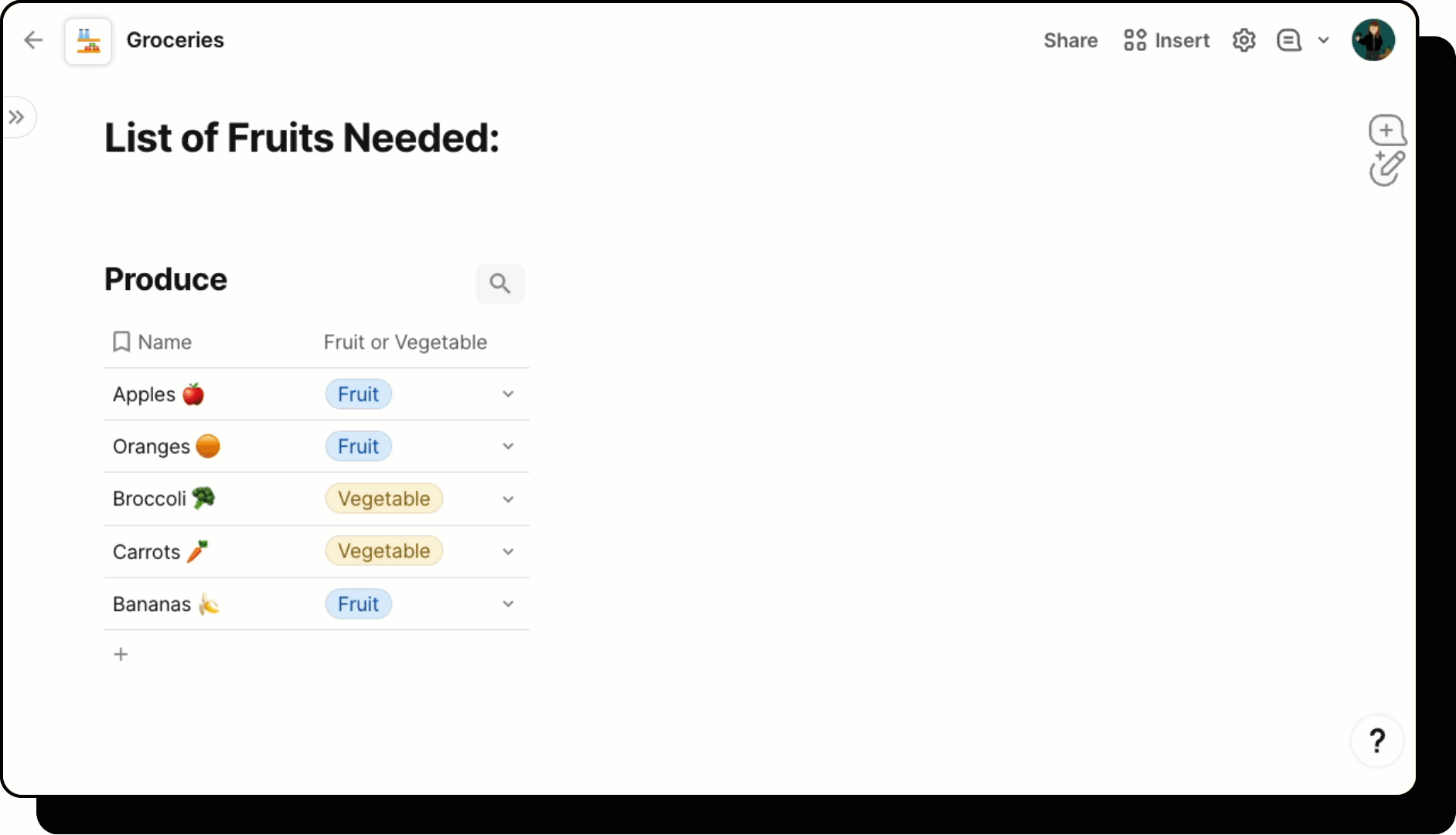Open the help question mark
The image size is (1456, 835).
1376,741
